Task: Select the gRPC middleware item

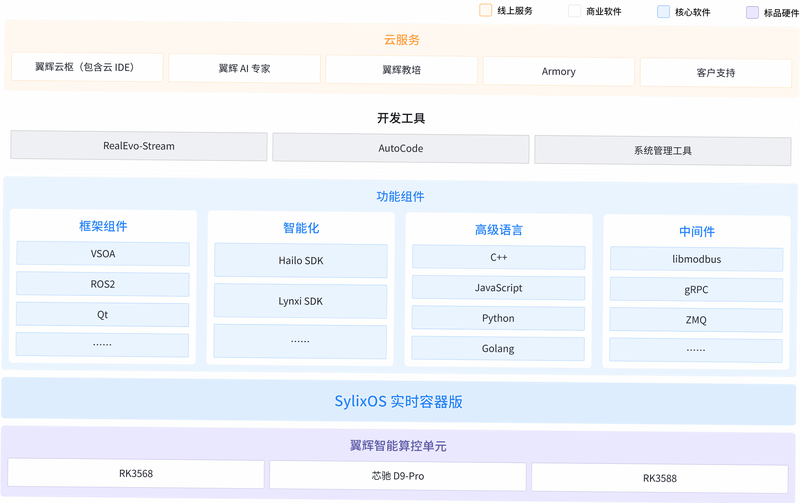Action: (x=696, y=290)
